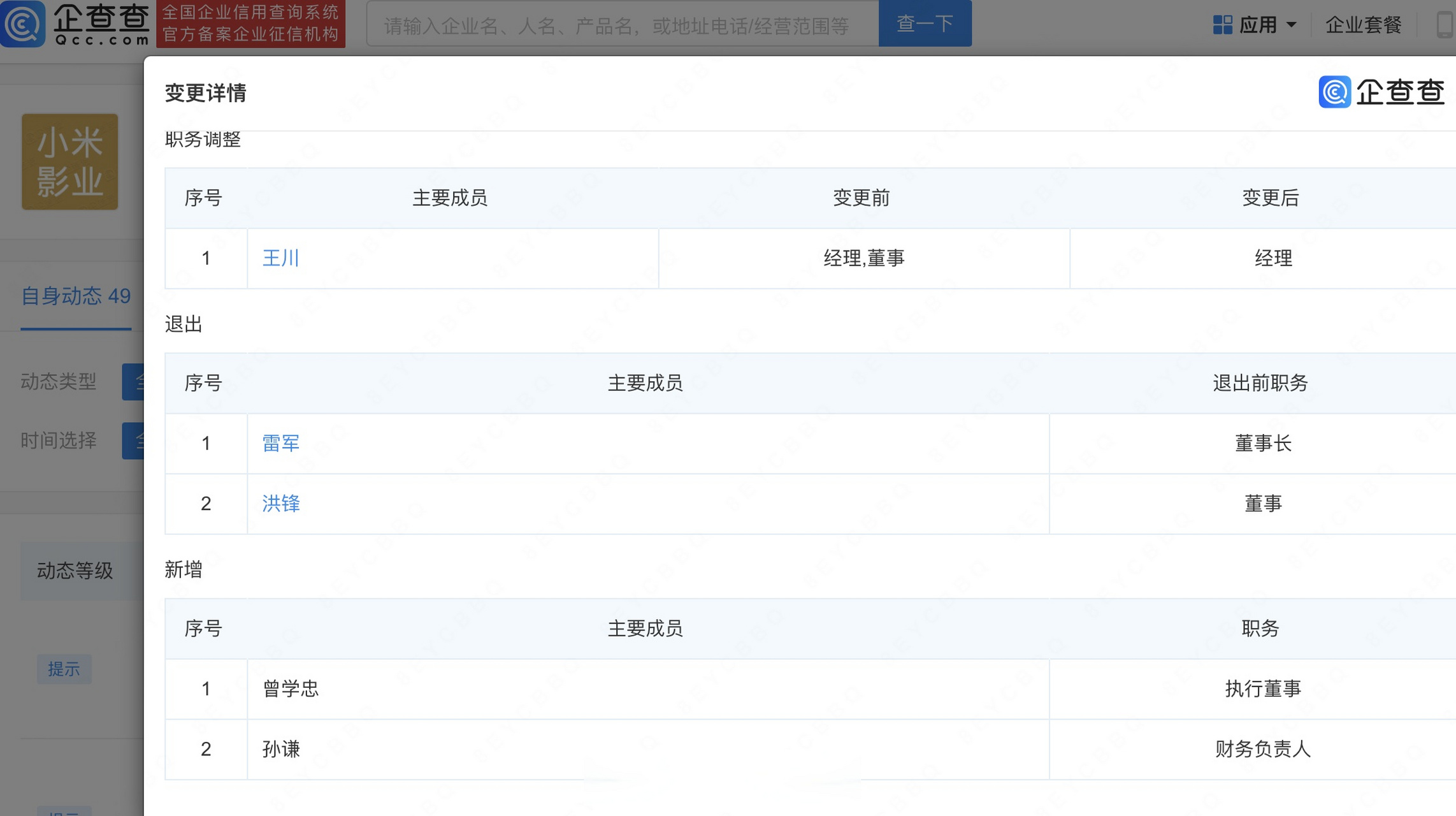Open 雷军's profile link

(280, 443)
